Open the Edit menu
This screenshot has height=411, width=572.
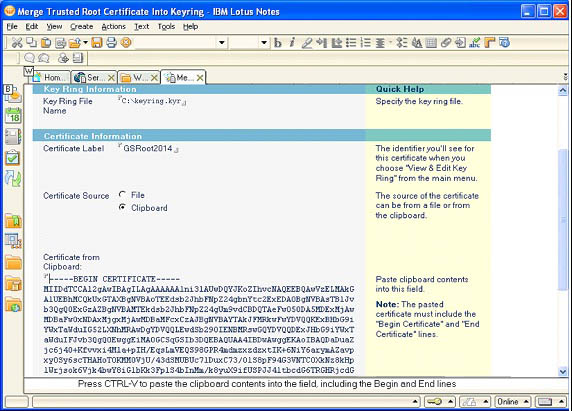(x=32, y=27)
